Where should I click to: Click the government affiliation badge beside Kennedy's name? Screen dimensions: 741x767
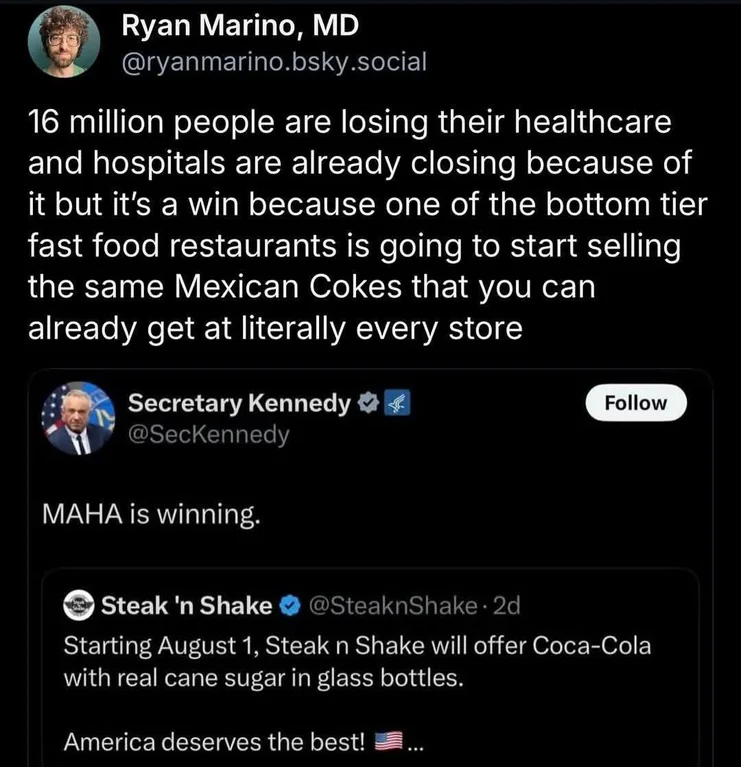(394, 404)
